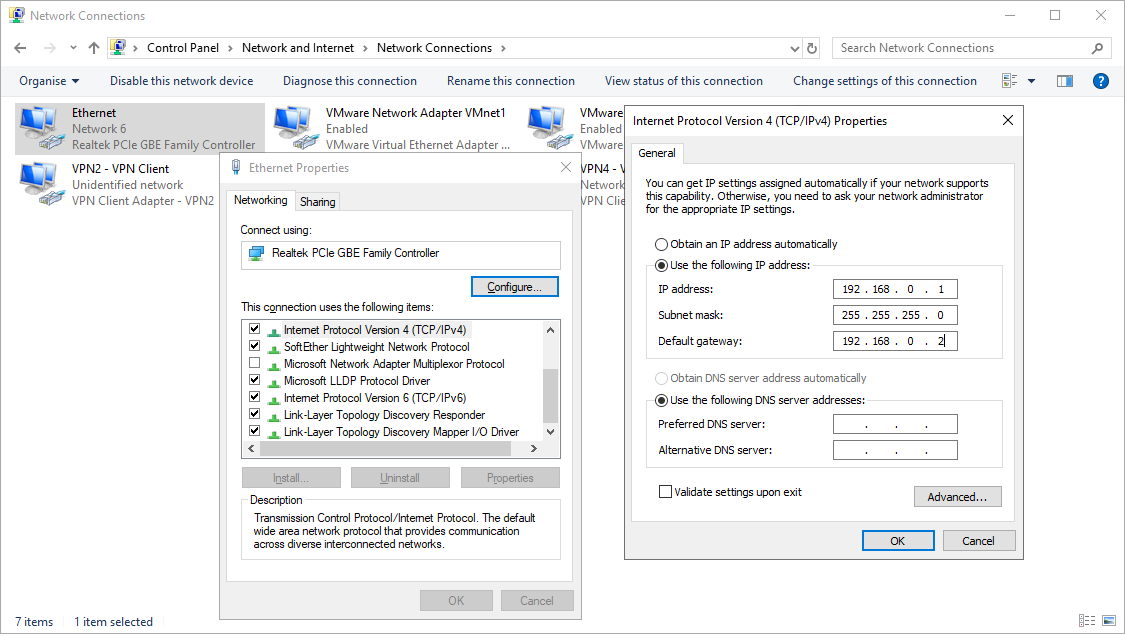Close the Ethernet Properties dialog
This screenshot has width=1125, height=634.
point(565,167)
